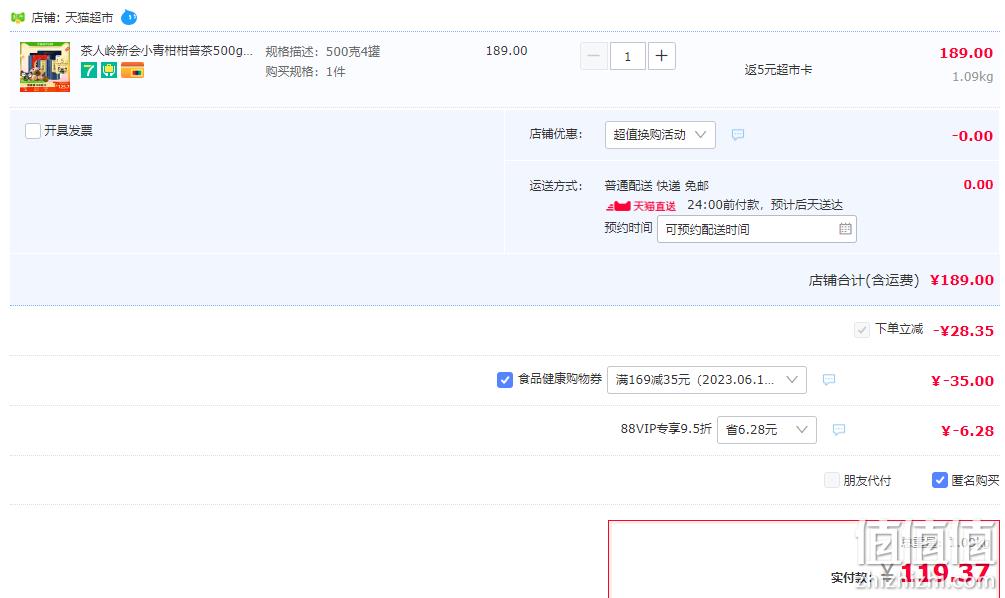
Task: Click the orange credit card badge
Action: click(133, 70)
